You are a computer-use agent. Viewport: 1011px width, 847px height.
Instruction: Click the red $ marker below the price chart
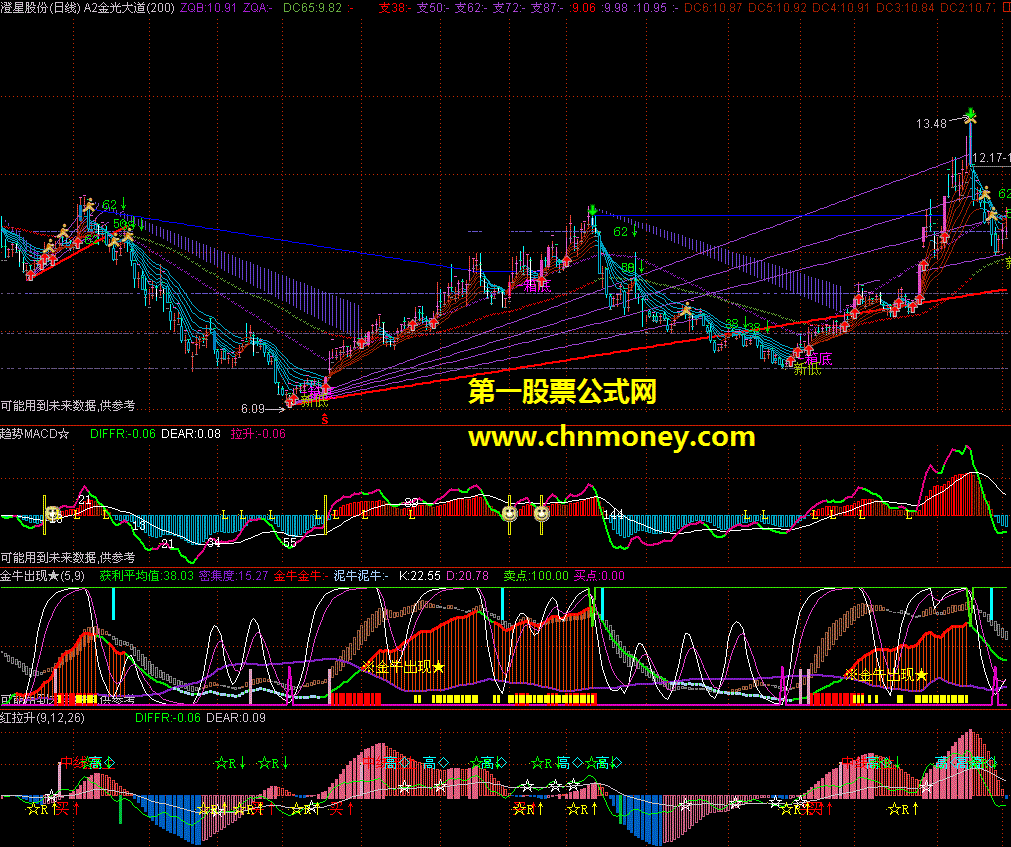point(324,419)
